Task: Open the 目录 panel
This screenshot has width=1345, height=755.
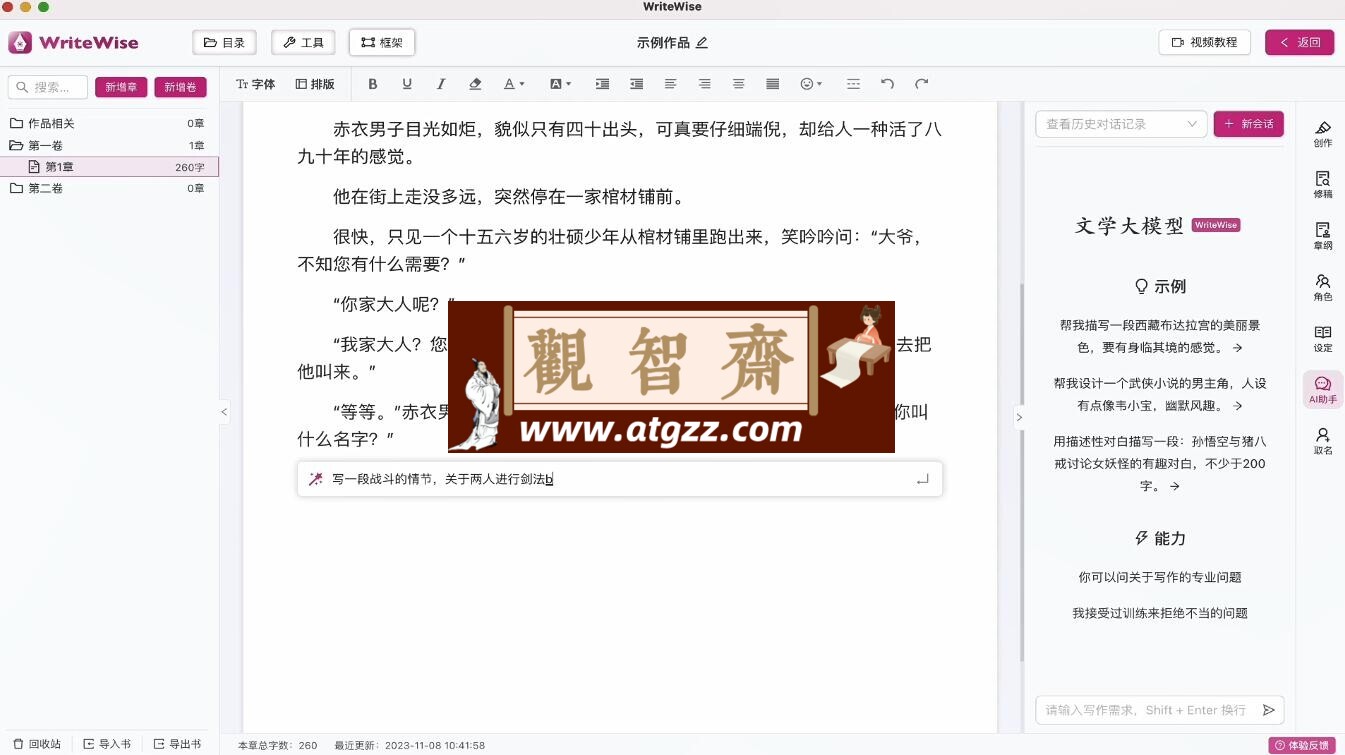Action: click(x=224, y=42)
